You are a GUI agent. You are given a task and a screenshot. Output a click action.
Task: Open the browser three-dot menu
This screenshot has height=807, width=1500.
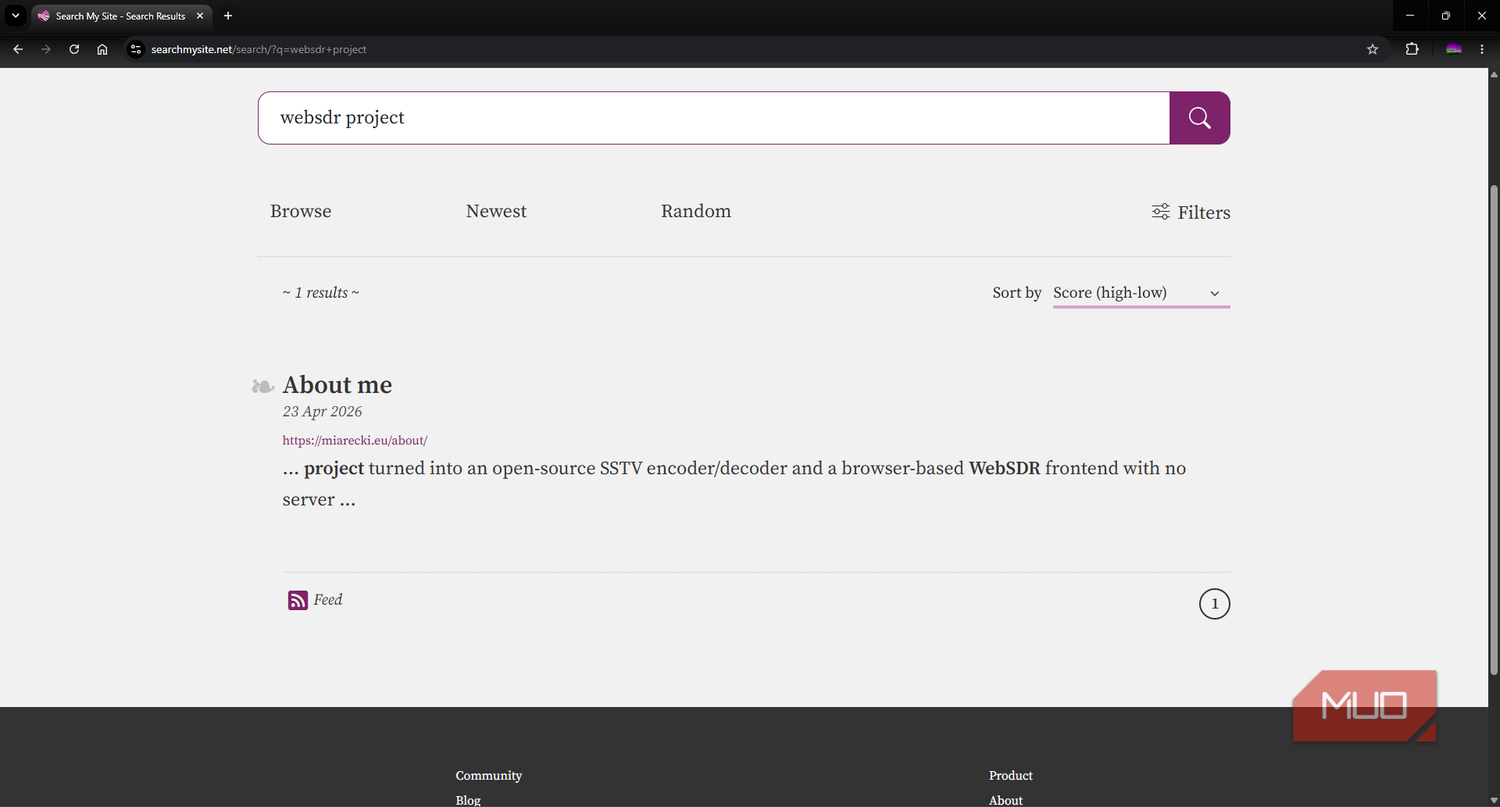pos(1481,49)
